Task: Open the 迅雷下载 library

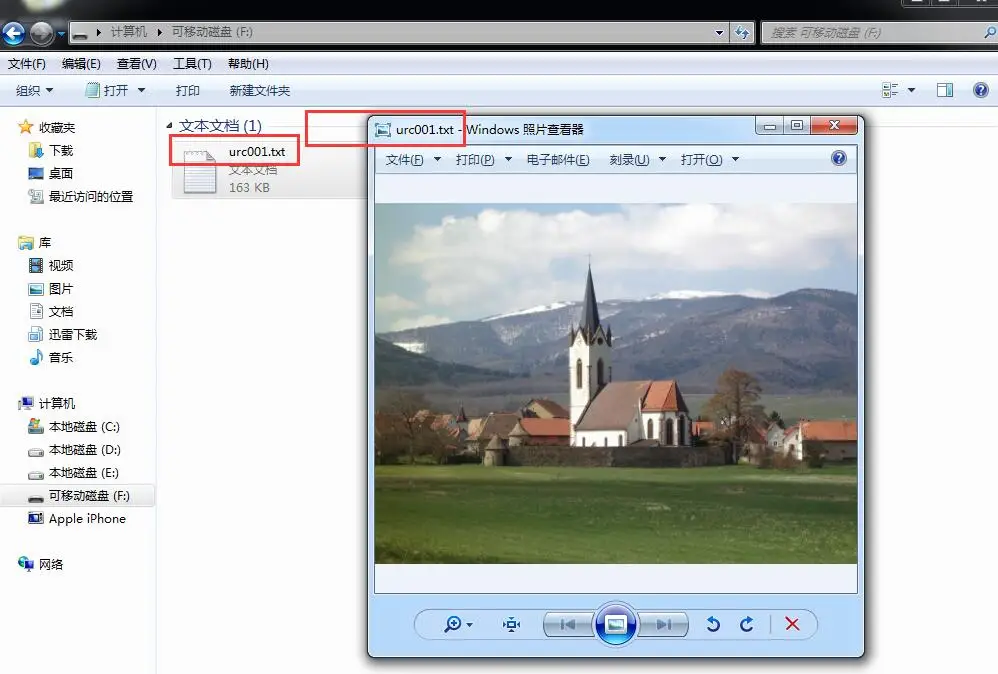Action: point(62,334)
